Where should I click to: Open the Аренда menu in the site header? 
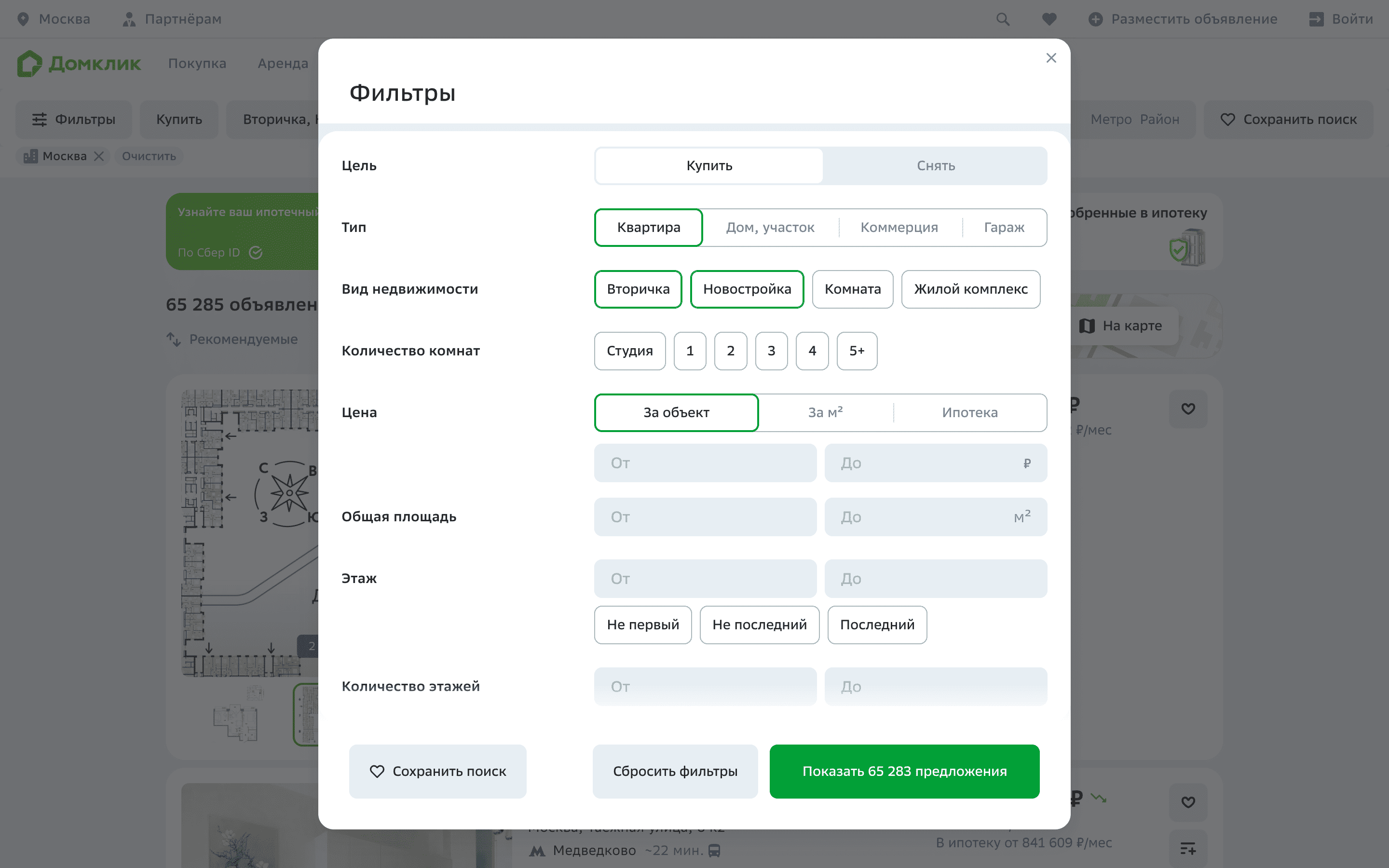coord(283,64)
